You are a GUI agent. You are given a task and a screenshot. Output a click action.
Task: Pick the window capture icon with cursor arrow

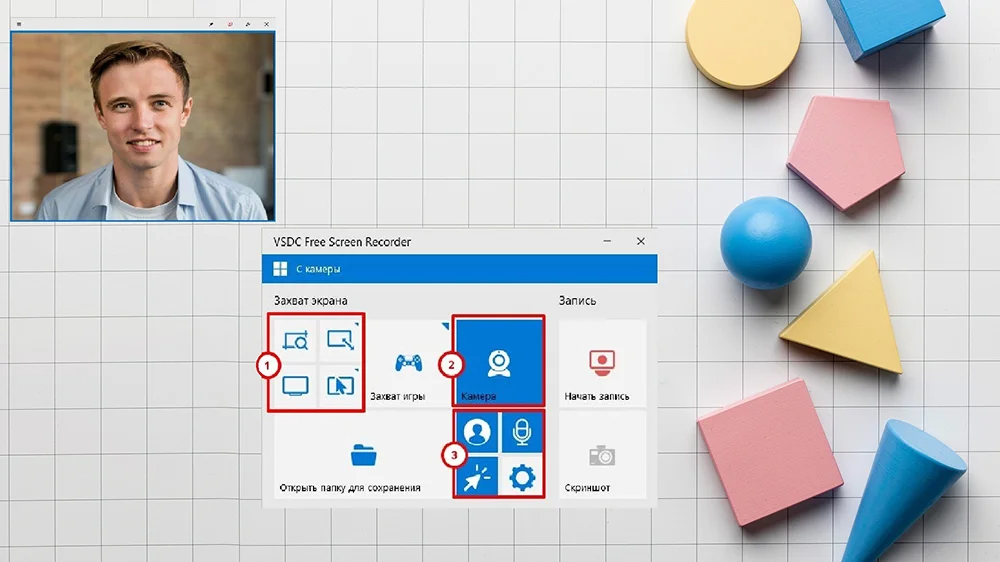(340, 385)
